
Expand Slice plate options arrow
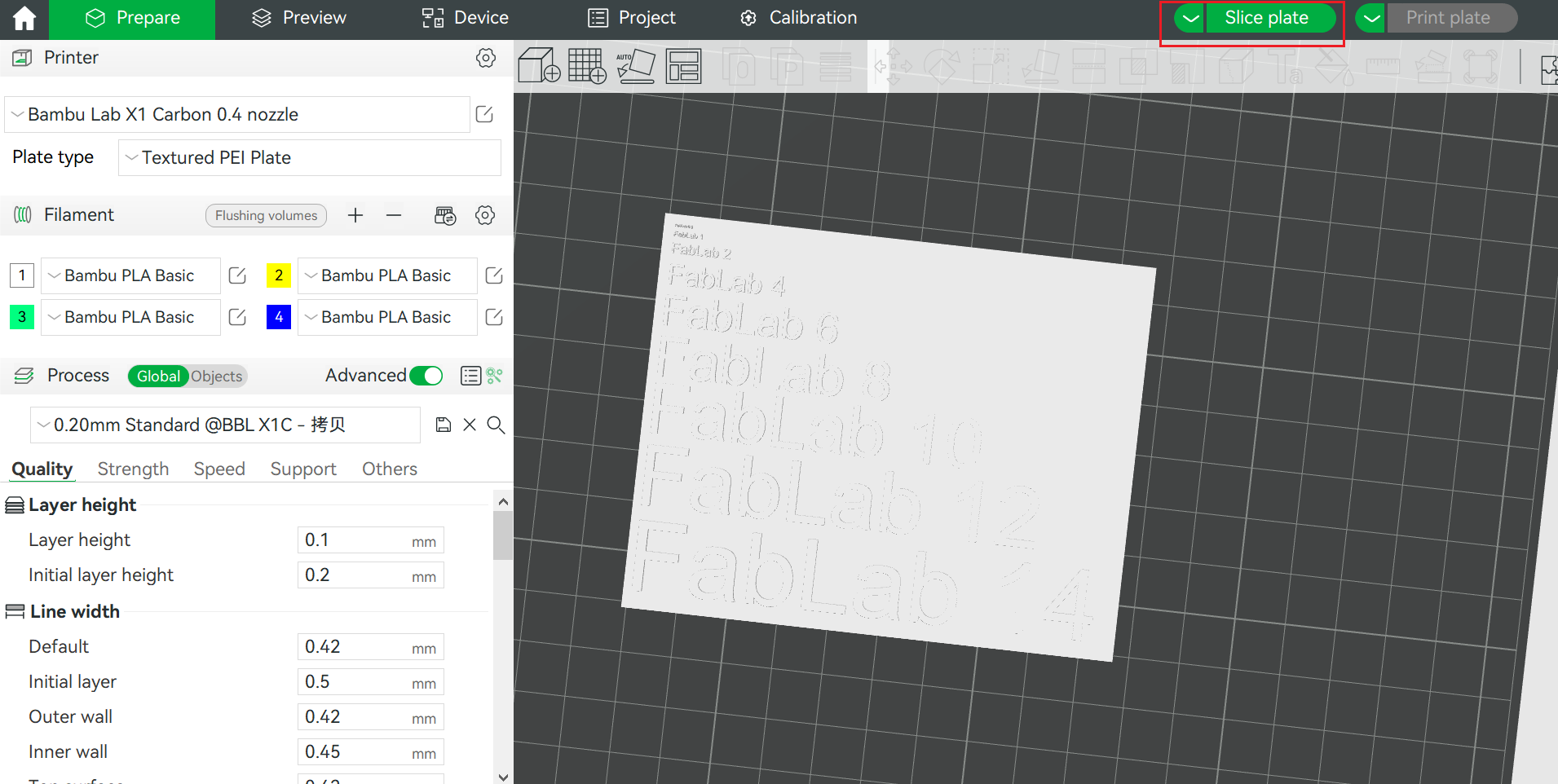click(1190, 18)
